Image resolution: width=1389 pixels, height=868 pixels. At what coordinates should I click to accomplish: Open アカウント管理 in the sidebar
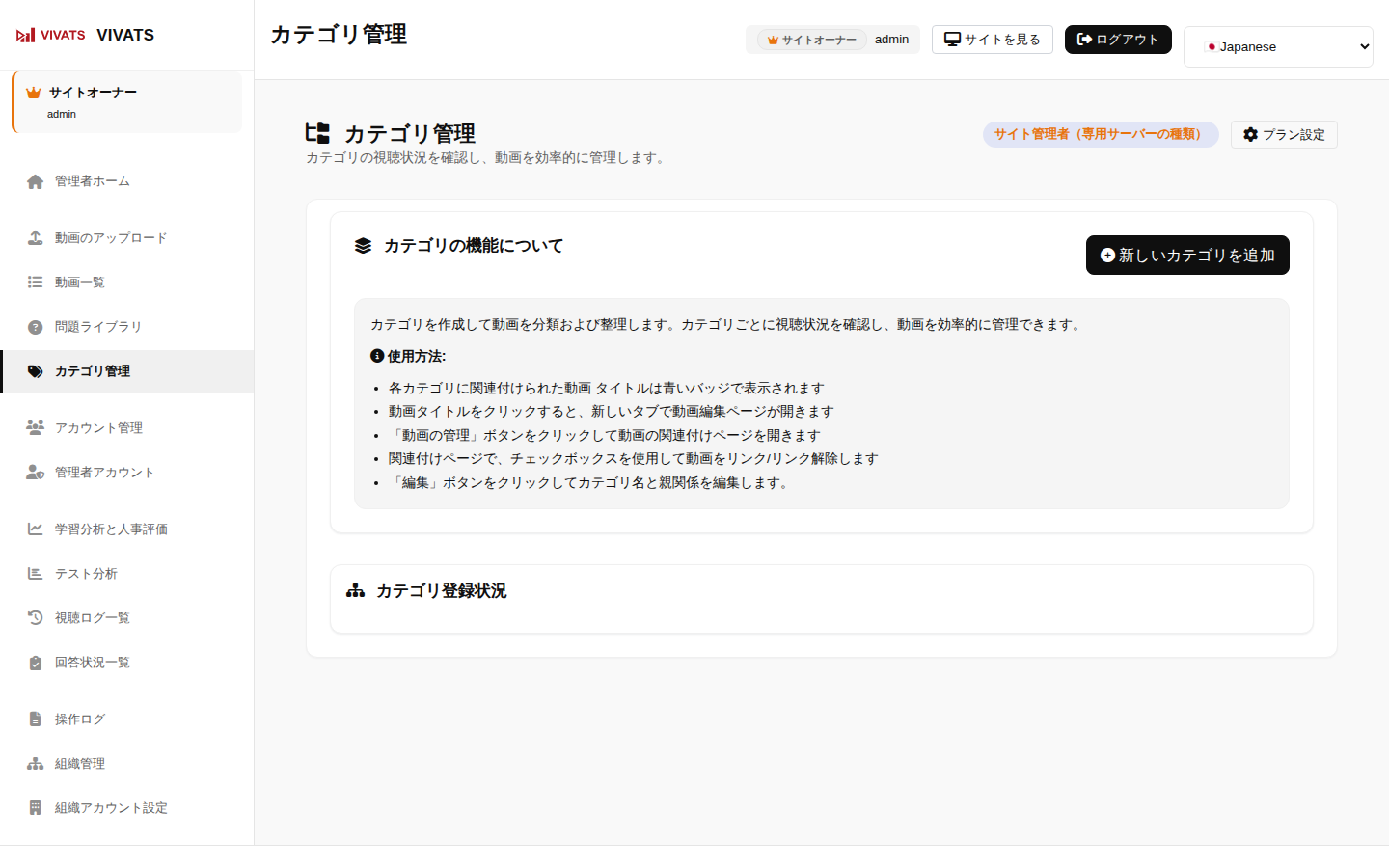pyautogui.click(x=127, y=428)
